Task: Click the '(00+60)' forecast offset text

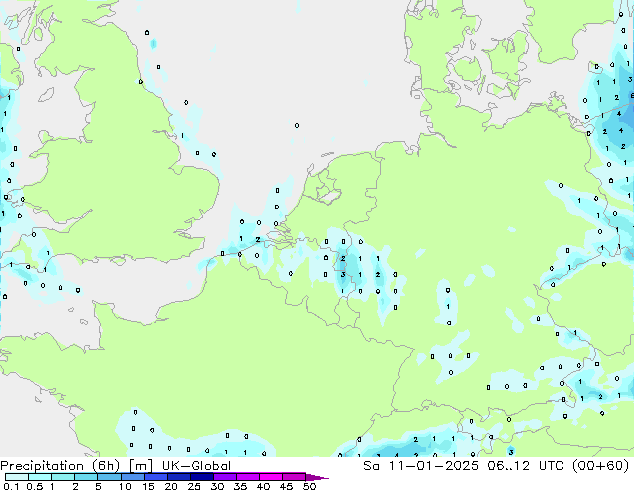Action: point(601,465)
